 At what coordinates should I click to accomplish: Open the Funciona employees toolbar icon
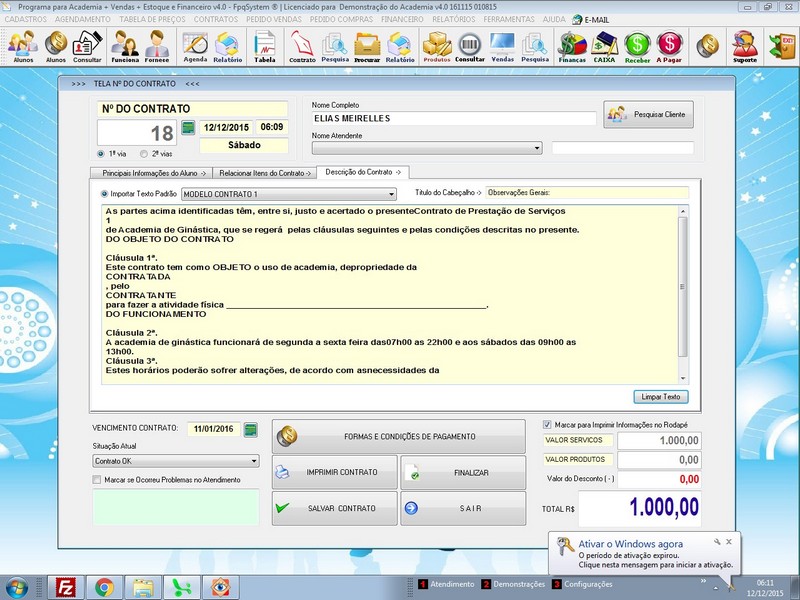pos(125,46)
